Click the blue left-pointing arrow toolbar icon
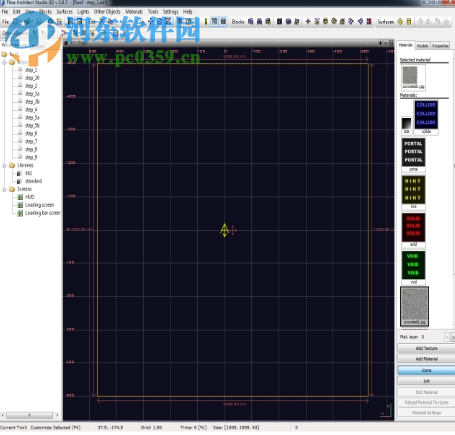Viewport: 455px width, 435px height. tap(360, 22)
